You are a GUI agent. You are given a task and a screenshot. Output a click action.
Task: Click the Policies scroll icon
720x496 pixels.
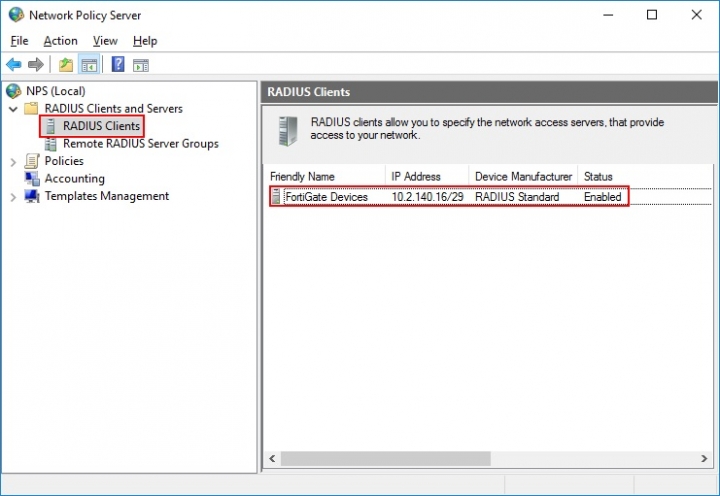click(x=32, y=161)
